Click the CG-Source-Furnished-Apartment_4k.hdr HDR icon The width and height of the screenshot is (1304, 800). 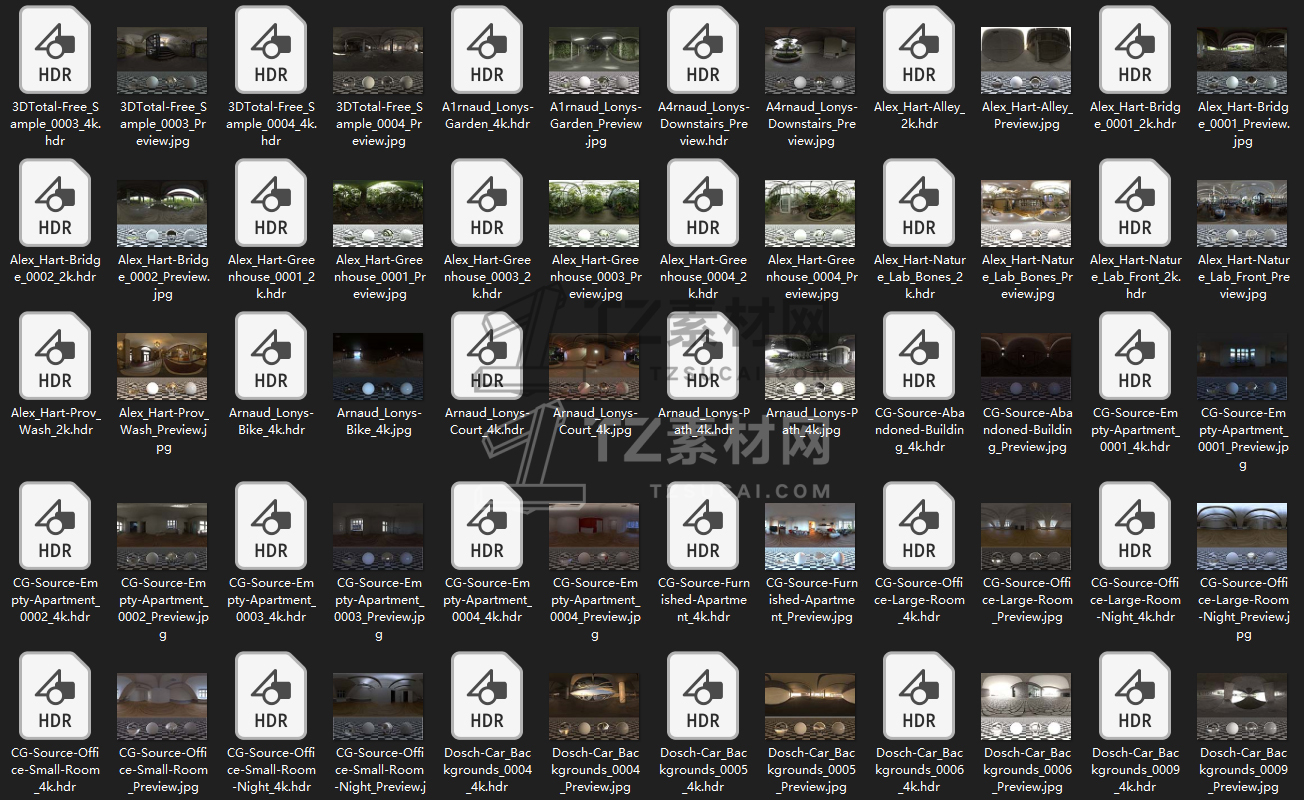pos(703,526)
